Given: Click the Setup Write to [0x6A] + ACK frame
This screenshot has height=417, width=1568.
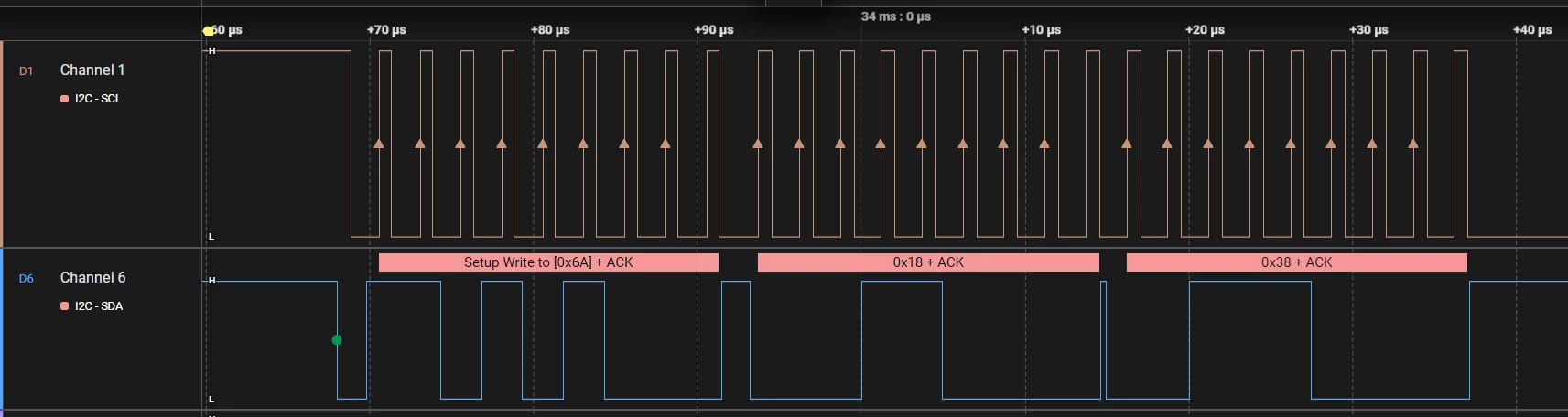Looking at the screenshot, I should tap(548, 262).
